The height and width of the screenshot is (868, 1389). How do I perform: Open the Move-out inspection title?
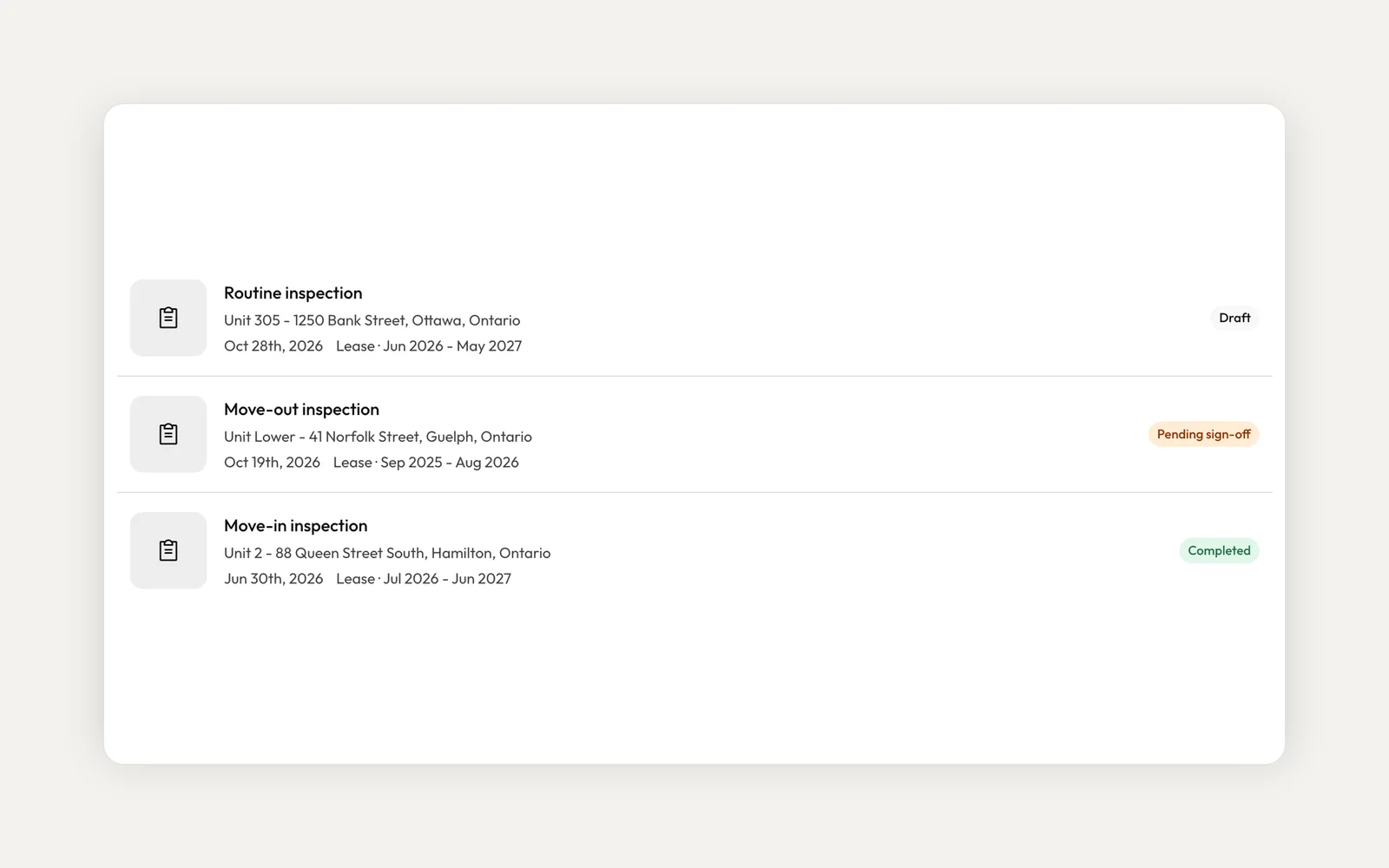[x=301, y=410]
